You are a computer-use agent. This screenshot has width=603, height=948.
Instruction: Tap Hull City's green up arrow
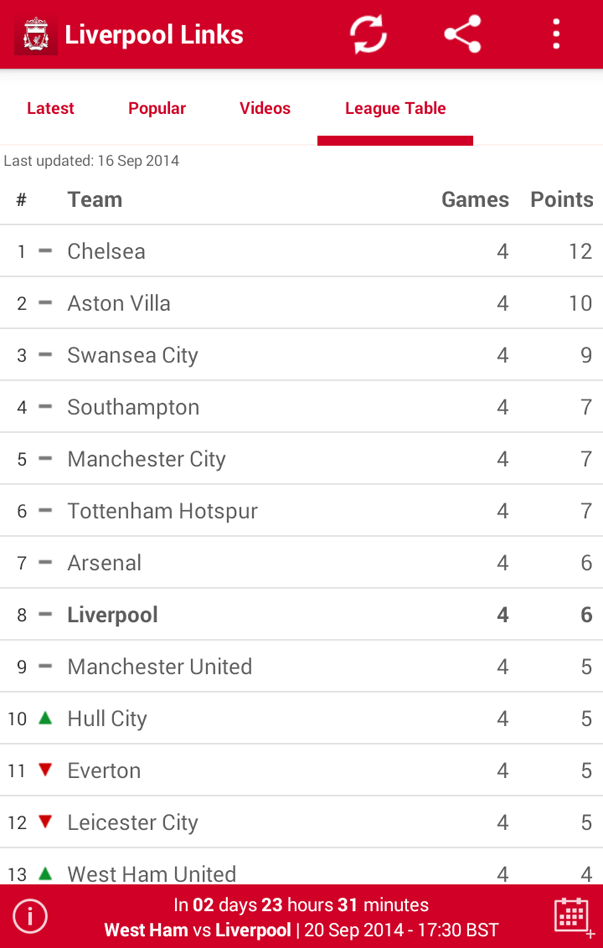[x=45, y=718]
